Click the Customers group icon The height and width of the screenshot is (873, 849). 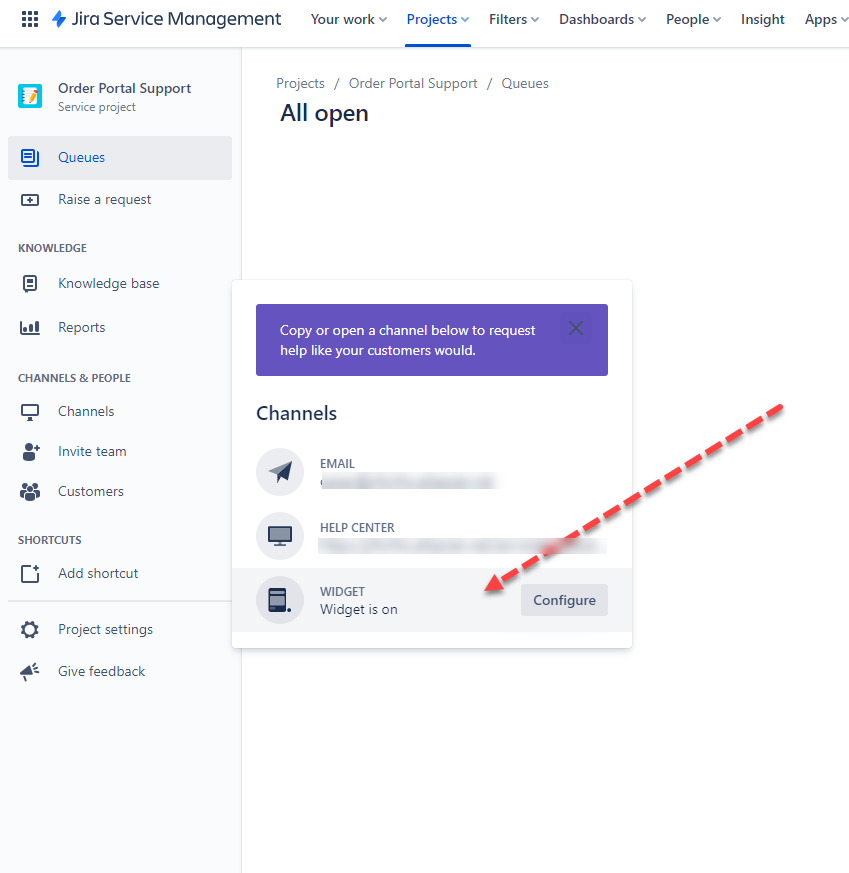(30, 492)
